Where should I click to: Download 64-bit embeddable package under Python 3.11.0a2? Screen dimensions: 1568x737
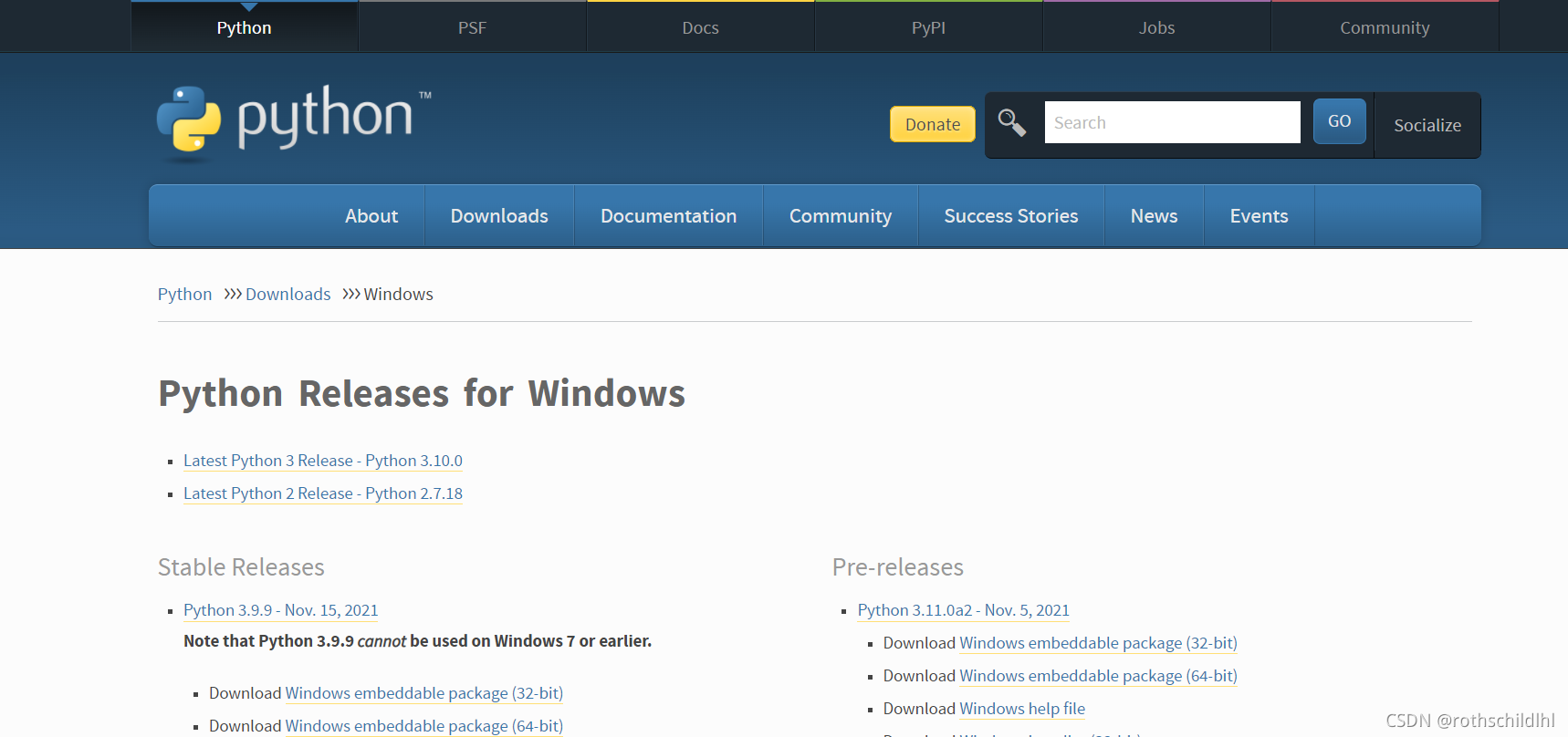point(1098,676)
